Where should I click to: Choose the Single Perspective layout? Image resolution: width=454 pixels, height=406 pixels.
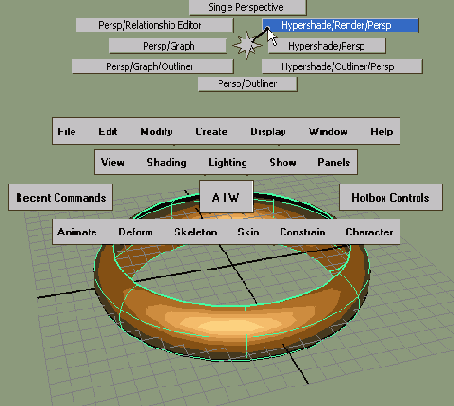click(x=248, y=7)
